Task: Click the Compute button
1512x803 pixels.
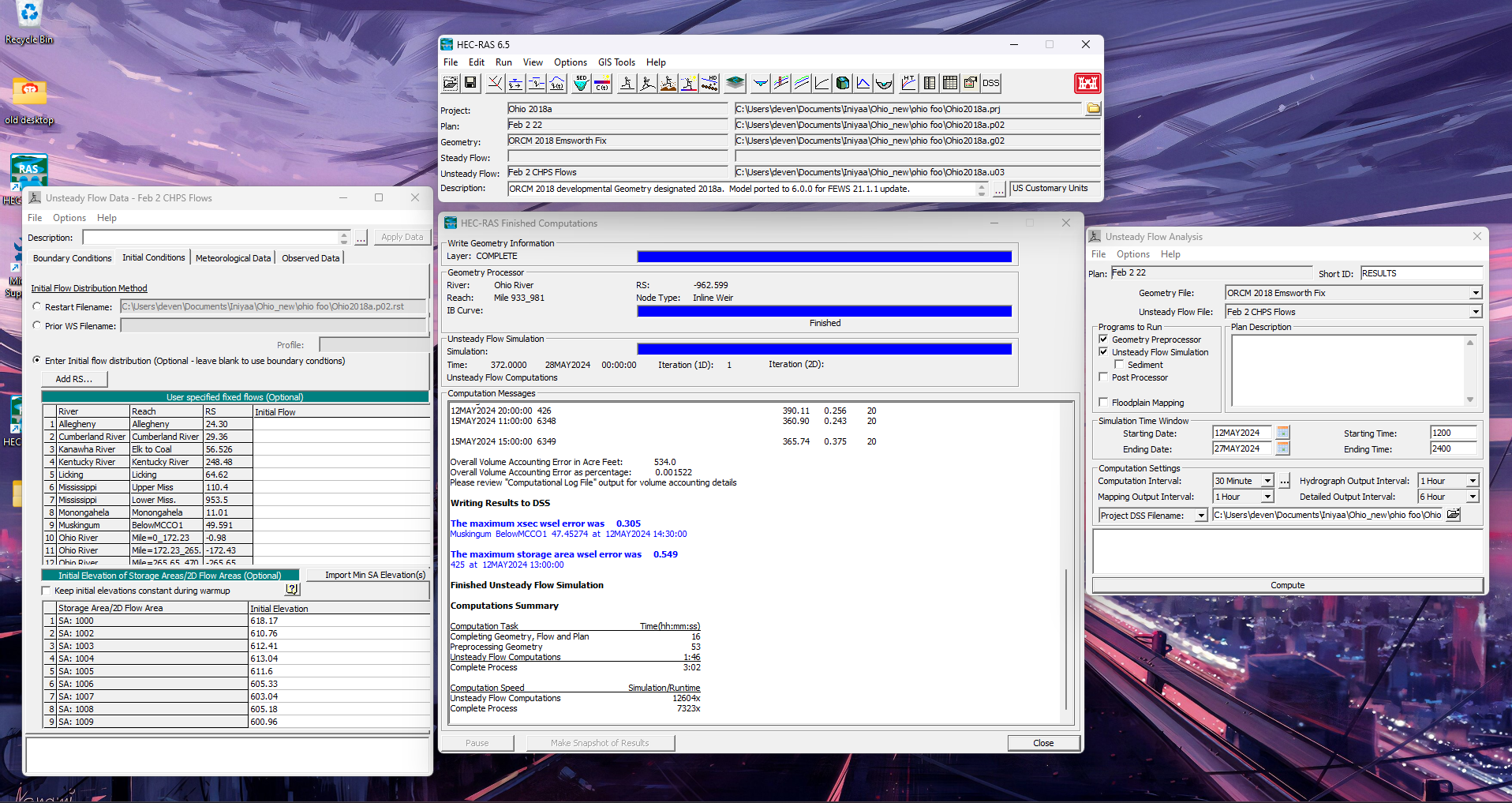Action: [1288, 585]
